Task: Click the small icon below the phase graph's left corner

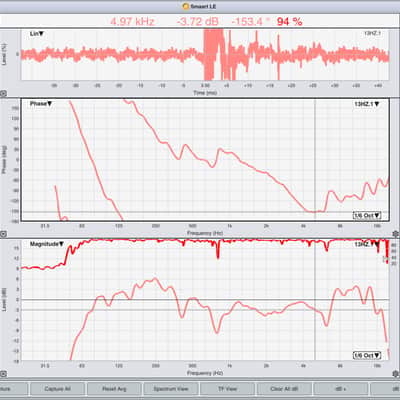Action: pos(3,234)
